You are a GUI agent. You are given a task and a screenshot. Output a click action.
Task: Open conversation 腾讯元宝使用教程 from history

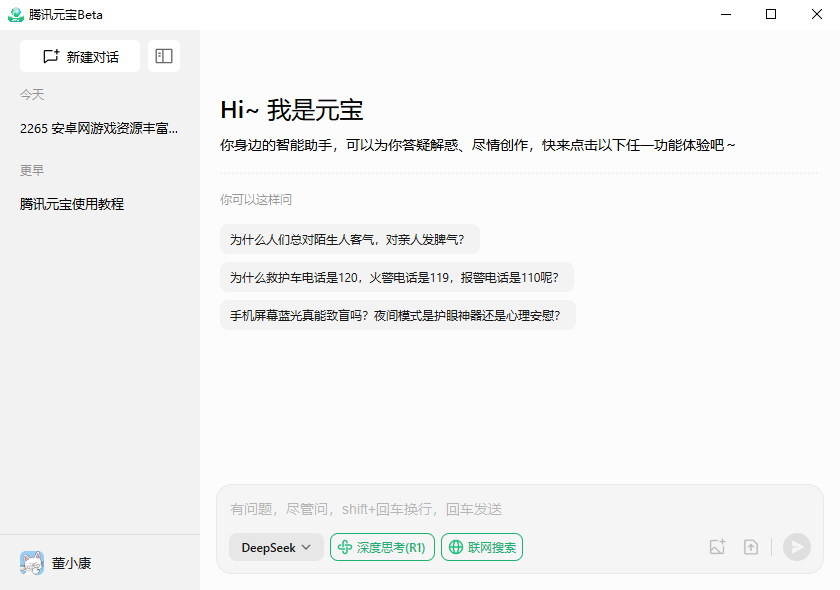tap(70, 204)
